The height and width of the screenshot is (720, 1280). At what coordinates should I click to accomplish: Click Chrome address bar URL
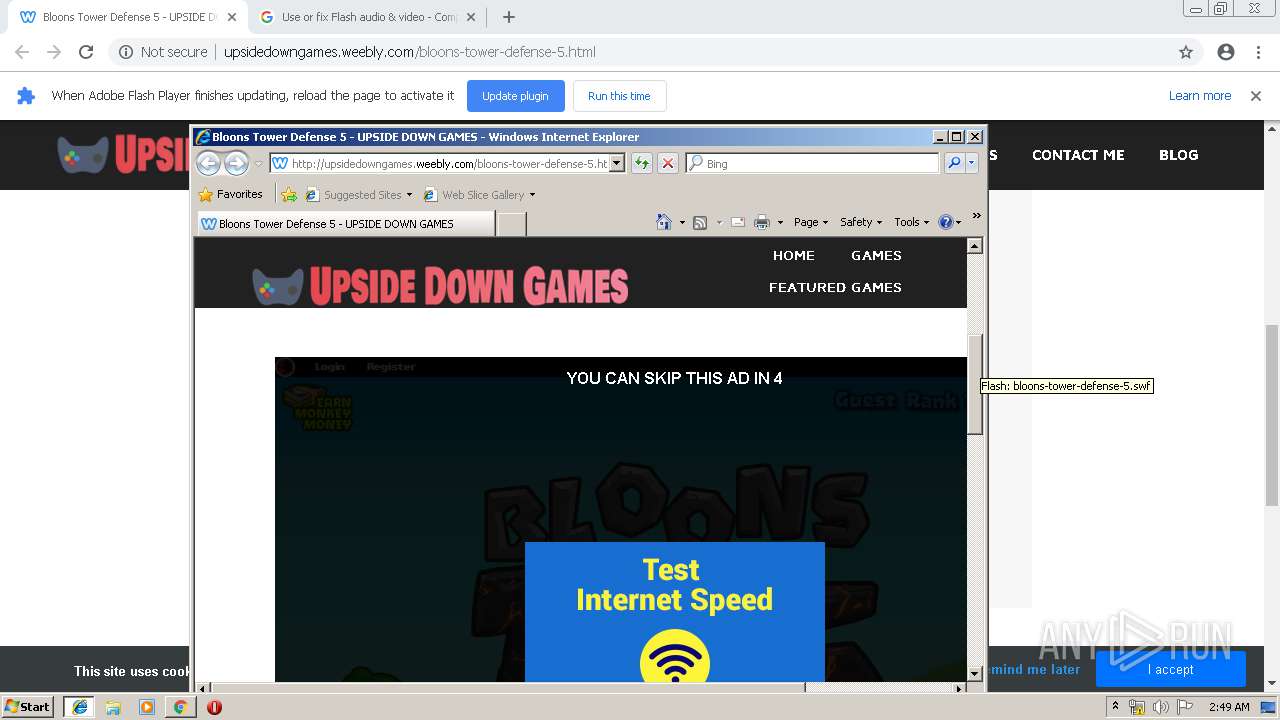[410, 52]
